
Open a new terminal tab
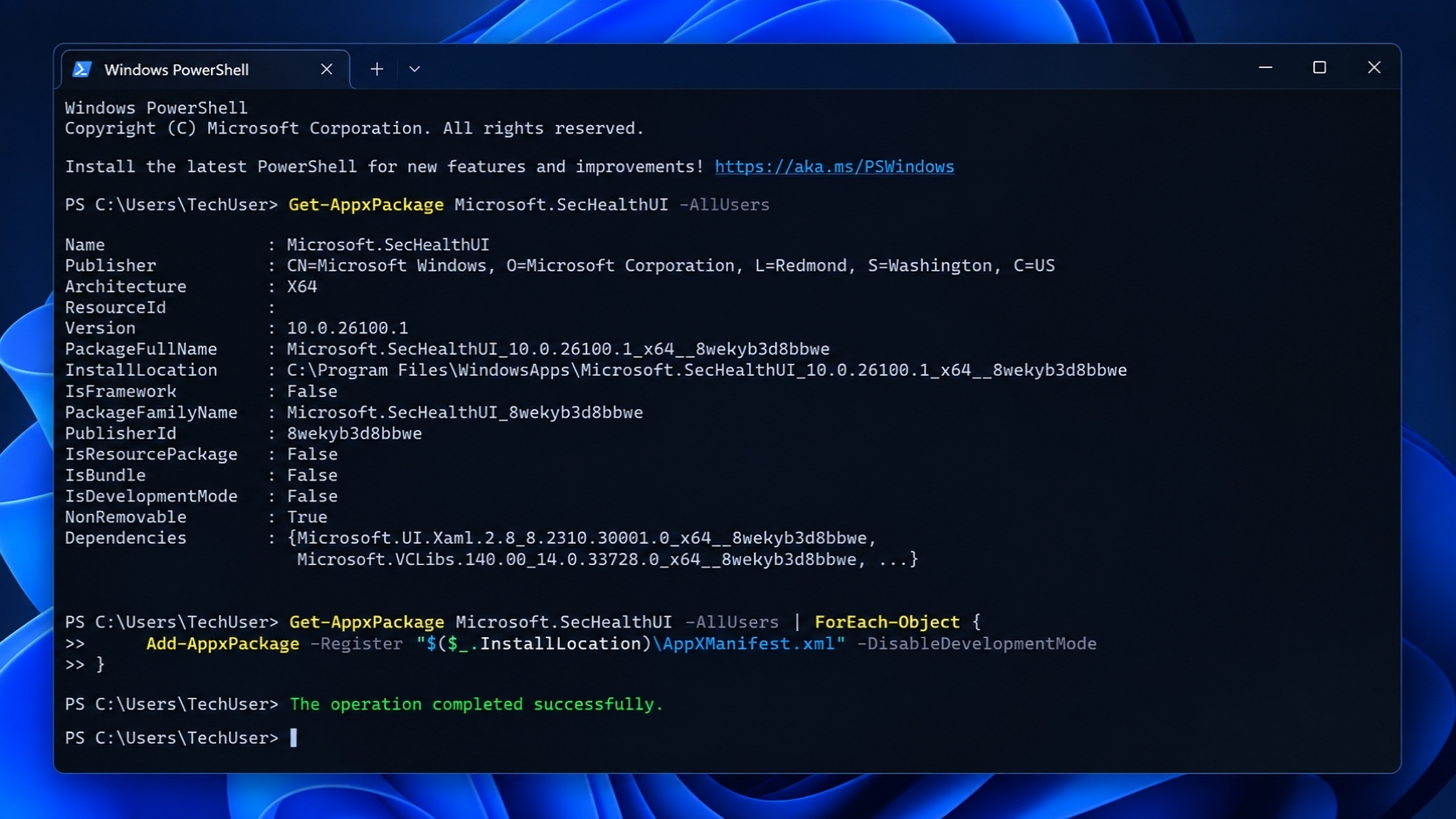[x=376, y=69]
